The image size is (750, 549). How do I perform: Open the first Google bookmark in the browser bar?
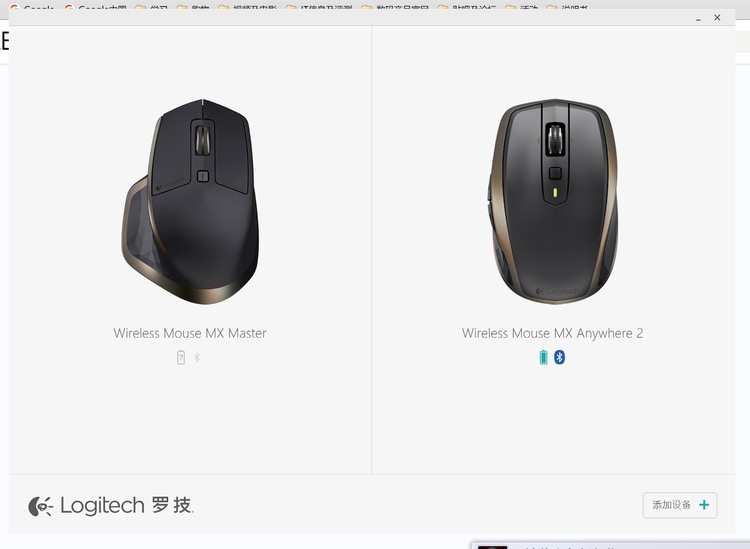coord(32,8)
